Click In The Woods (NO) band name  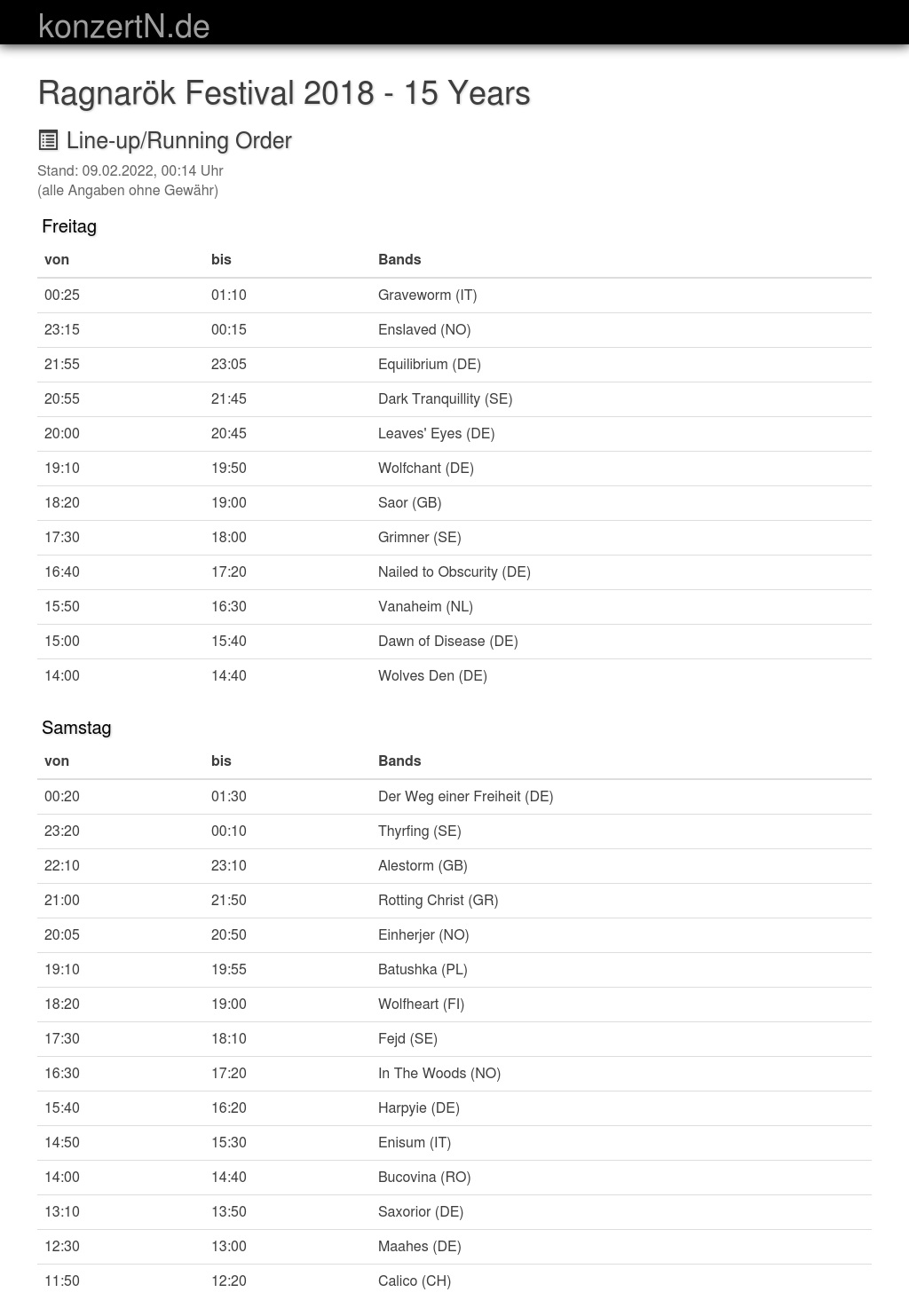pyautogui.click(x=439, y=1073)
